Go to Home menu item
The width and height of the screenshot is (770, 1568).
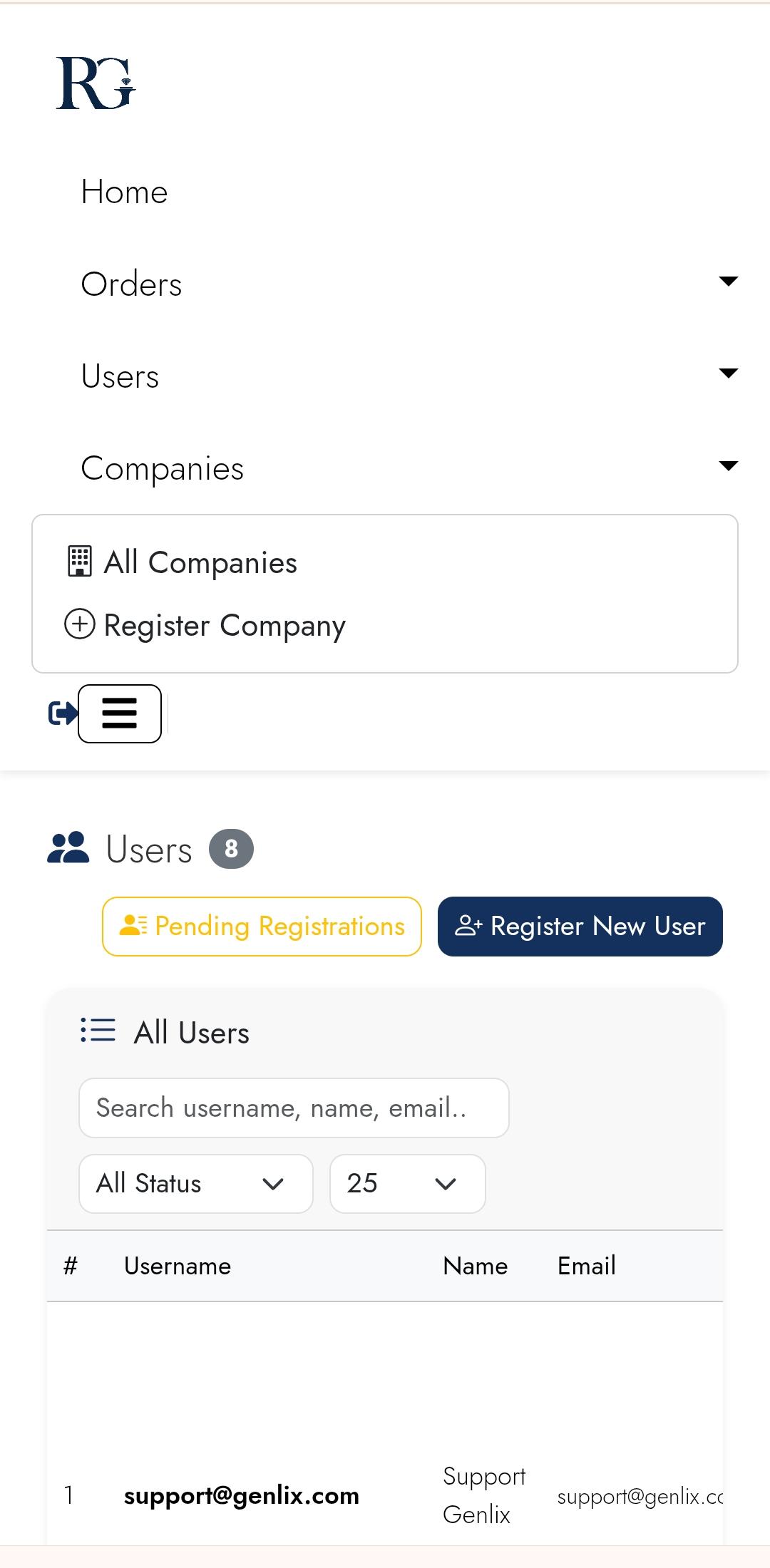point(125,192)
